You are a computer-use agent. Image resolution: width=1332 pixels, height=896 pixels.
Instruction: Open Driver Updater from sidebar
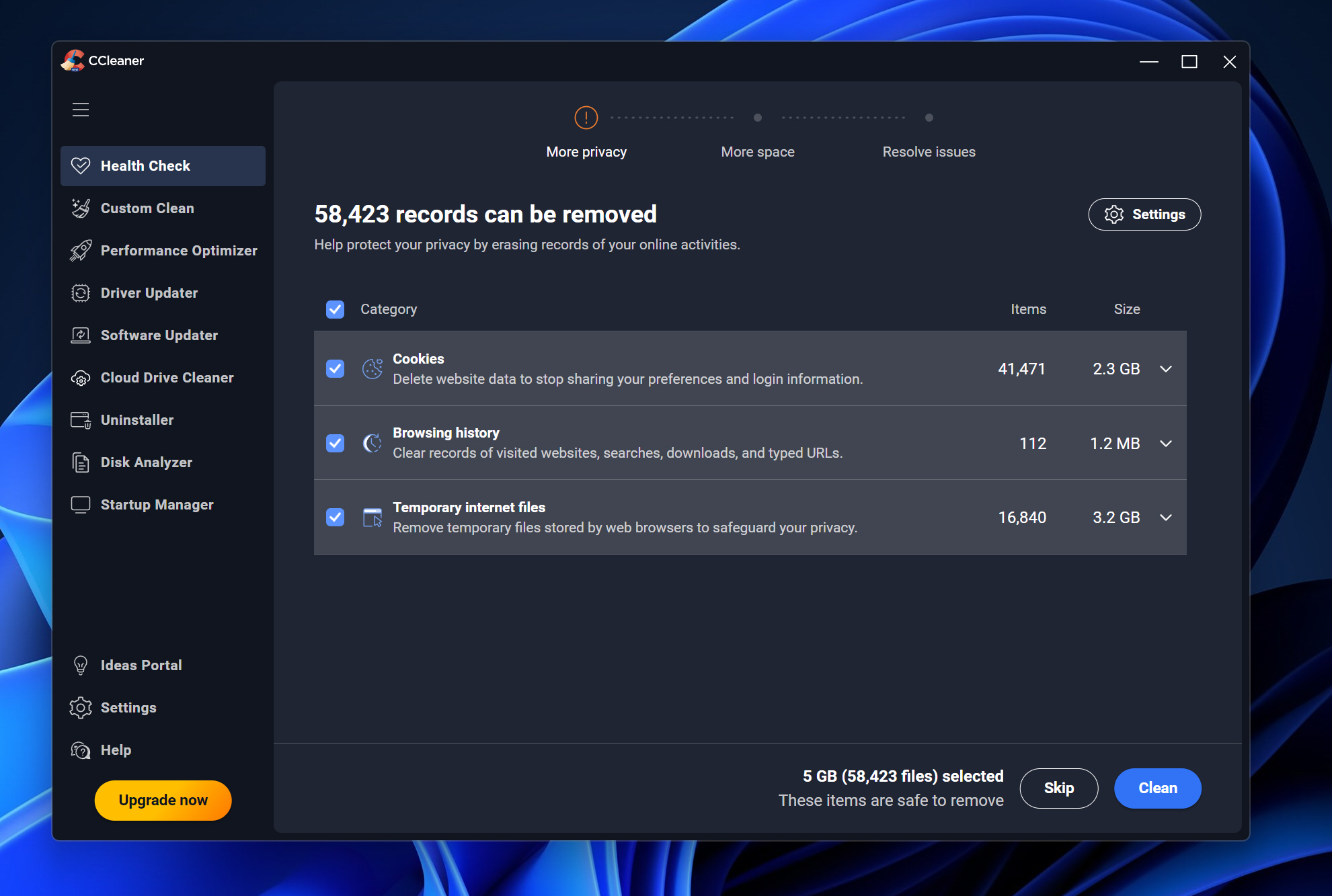[x=149, y=292]
